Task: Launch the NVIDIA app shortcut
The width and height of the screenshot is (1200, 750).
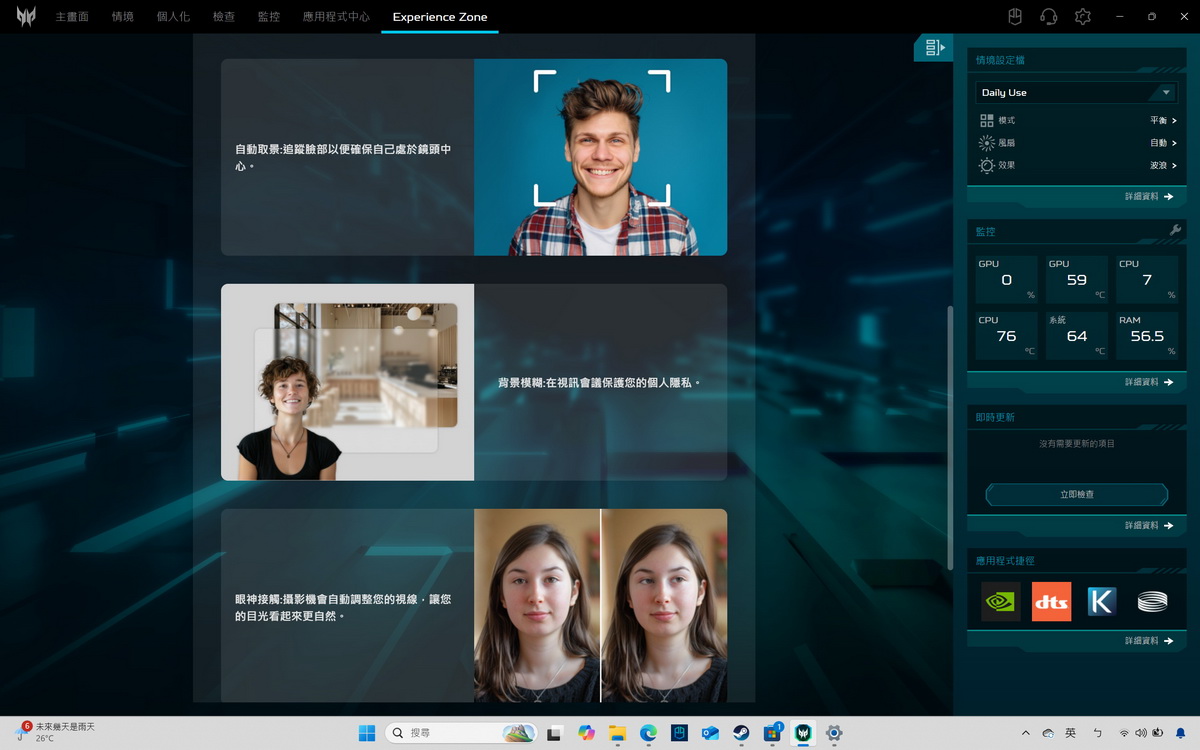Action: tap(1000, 601)
